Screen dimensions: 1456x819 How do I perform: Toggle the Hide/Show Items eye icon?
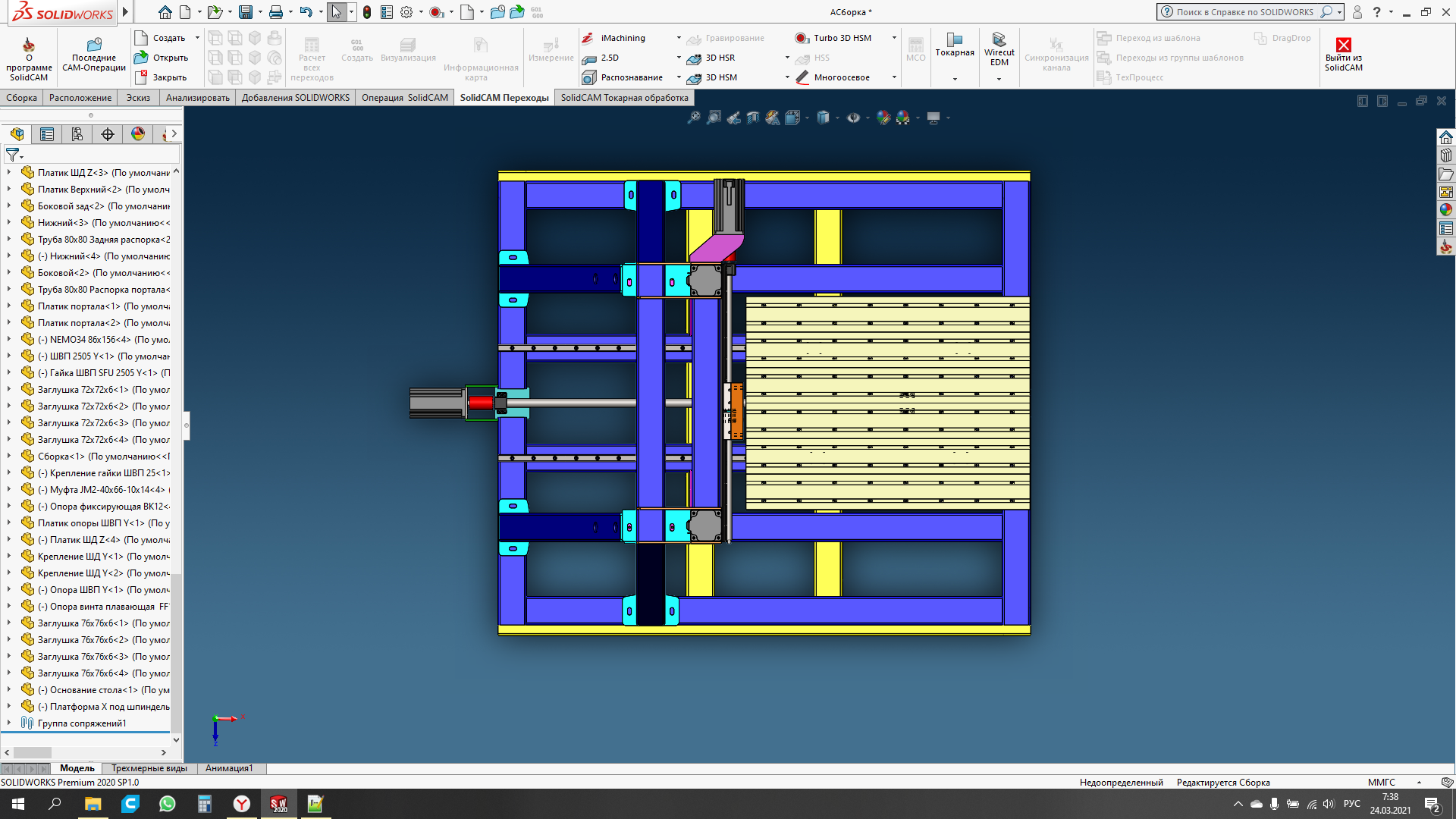coord(853,118)
